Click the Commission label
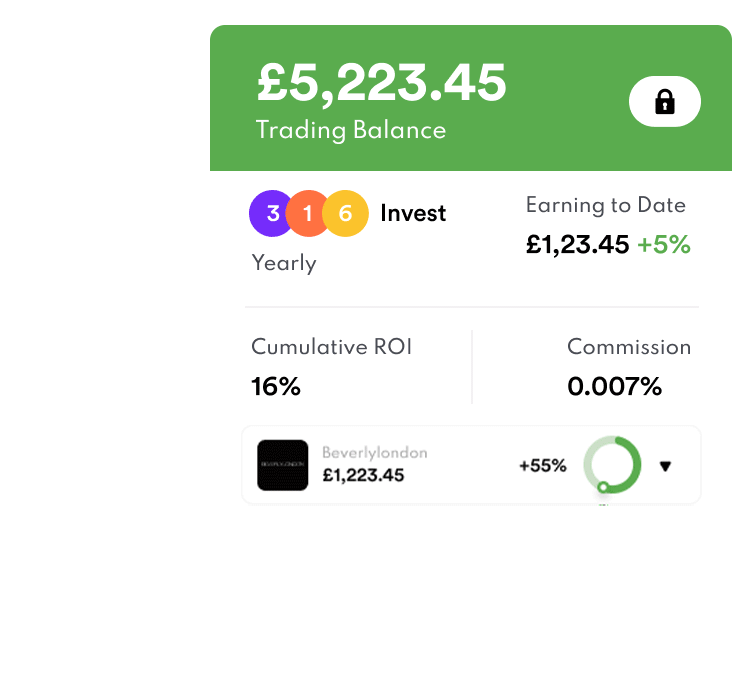Screen dimensions: 754x678 [x=629, y=347]
